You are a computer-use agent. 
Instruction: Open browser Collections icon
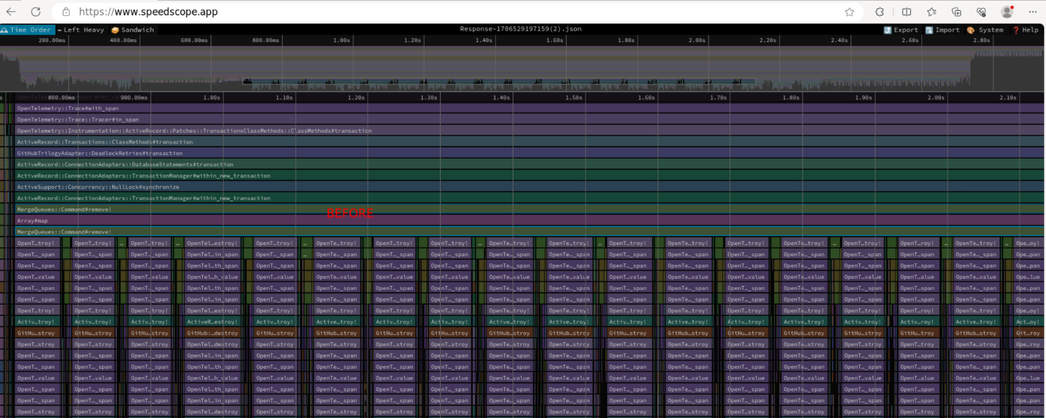(956, 12)
